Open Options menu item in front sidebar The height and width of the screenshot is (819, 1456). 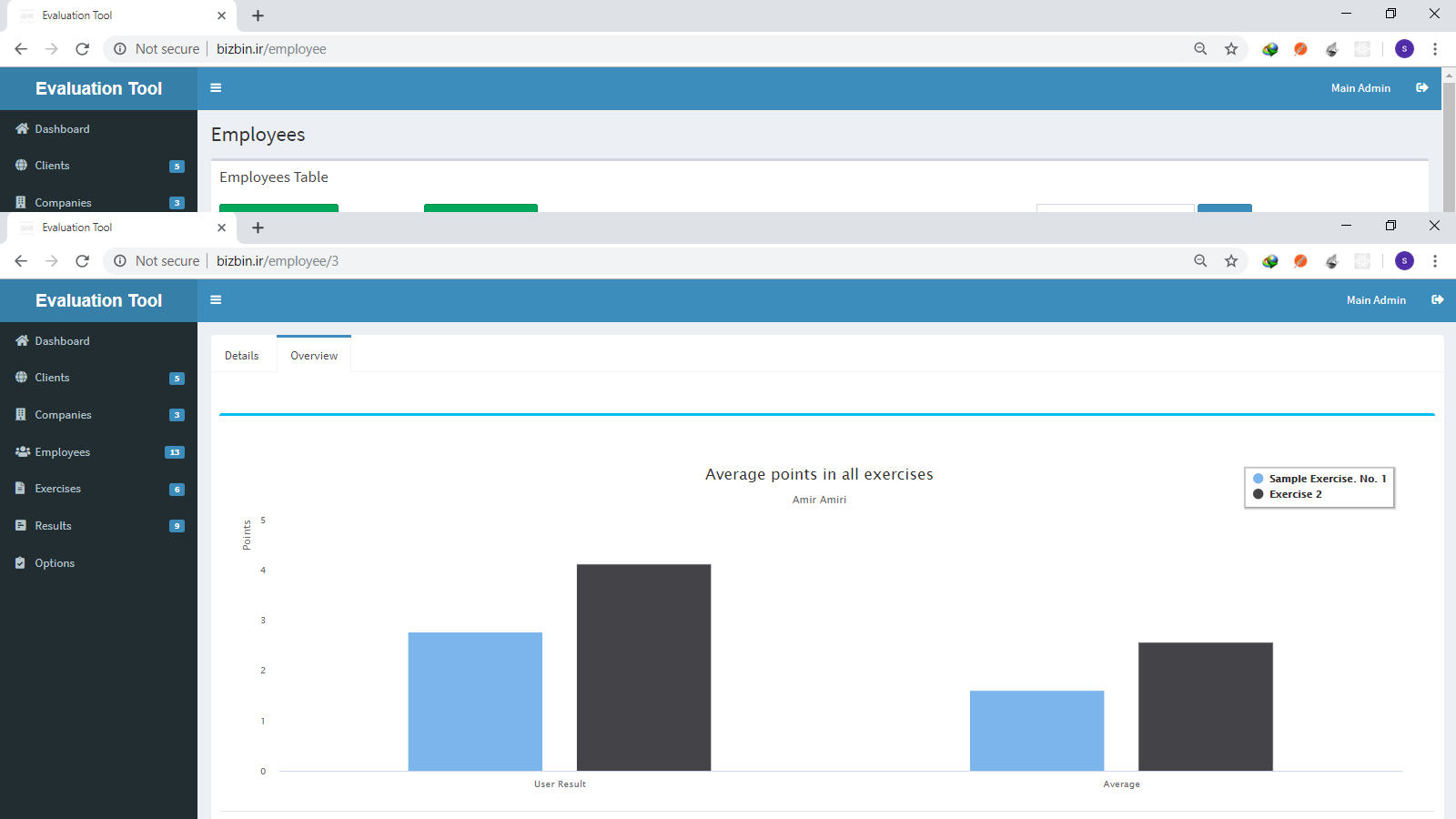click(x=98, y=563)
